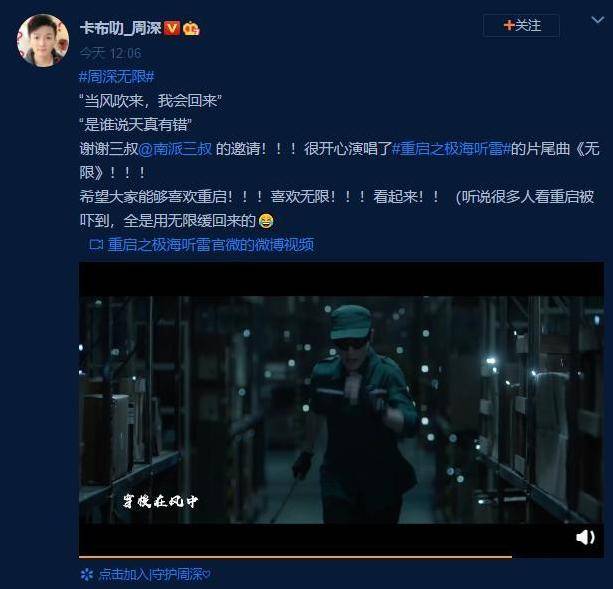Screen dimensions: 613x589
Task: Click the laughing emoji in the post
Action: coord(266,221)
